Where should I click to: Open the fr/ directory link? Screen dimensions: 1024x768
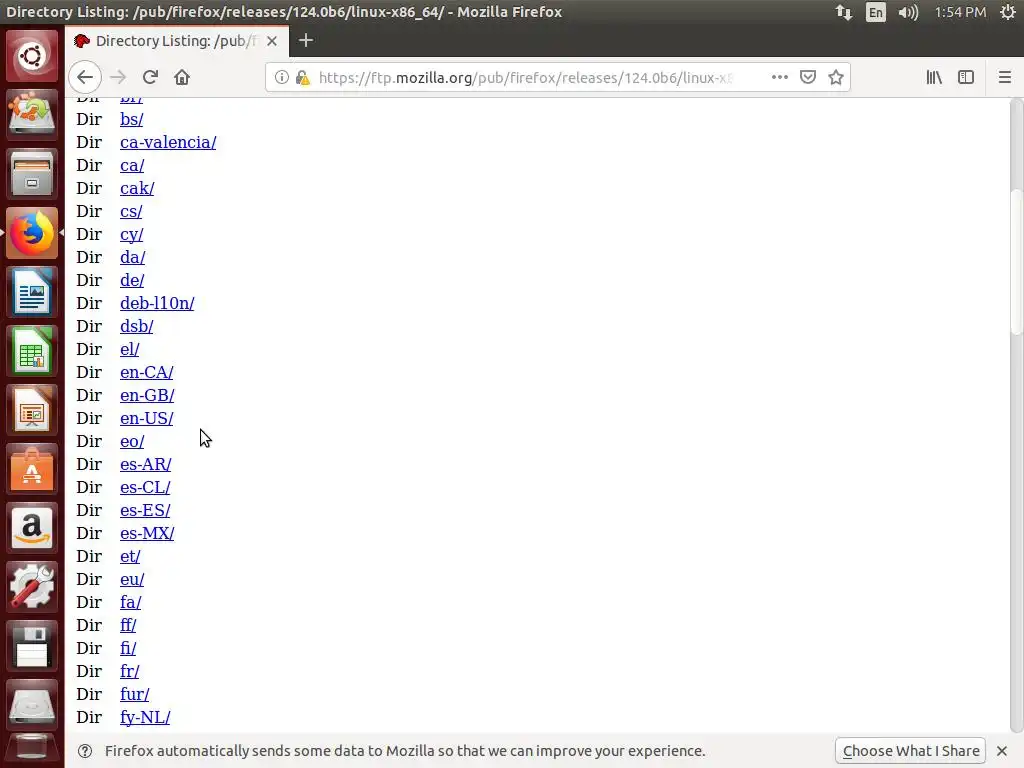click(129, 671)
